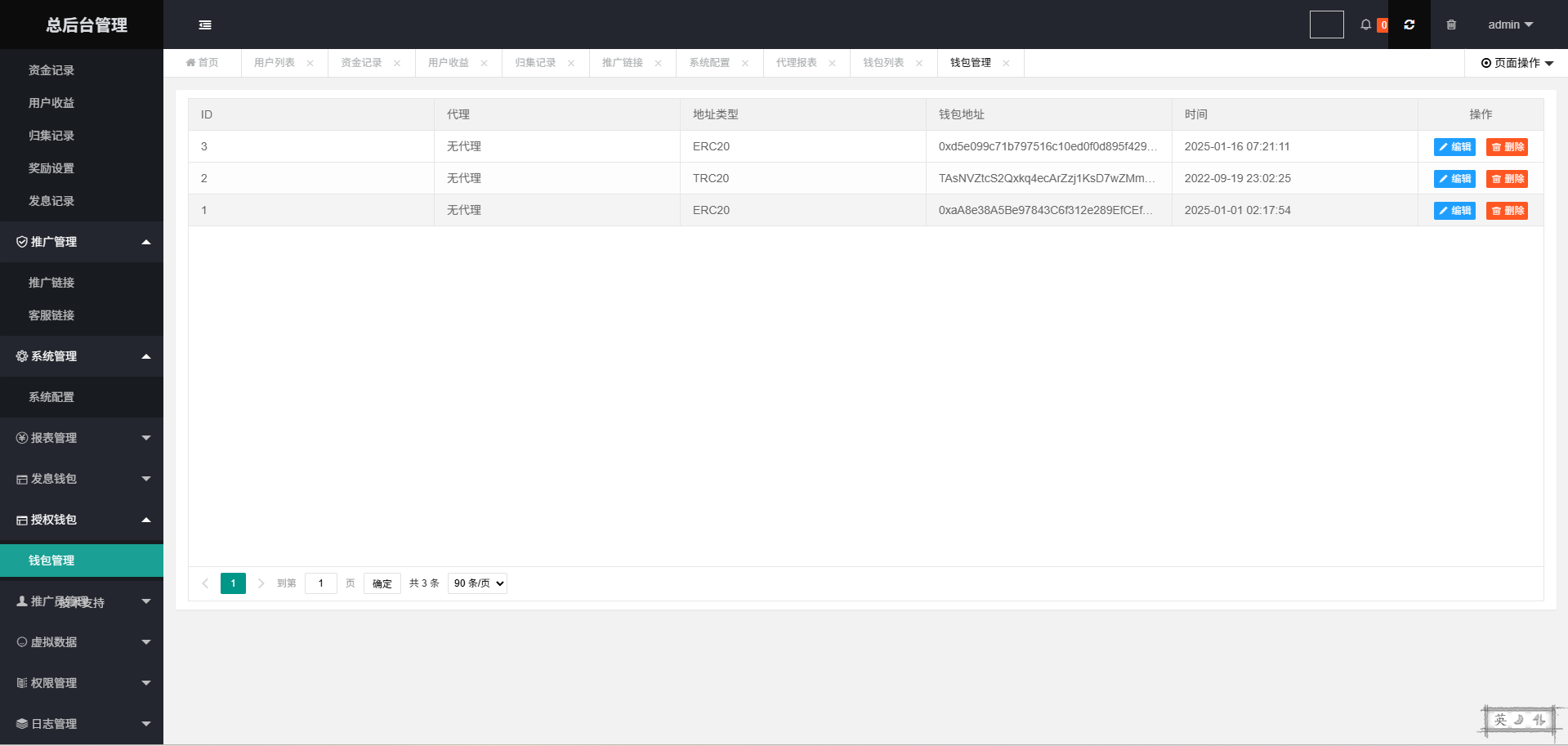Expand the 权限管理 sidebar group
This screenshot has width=1568, height=746.
coord(82,683)
